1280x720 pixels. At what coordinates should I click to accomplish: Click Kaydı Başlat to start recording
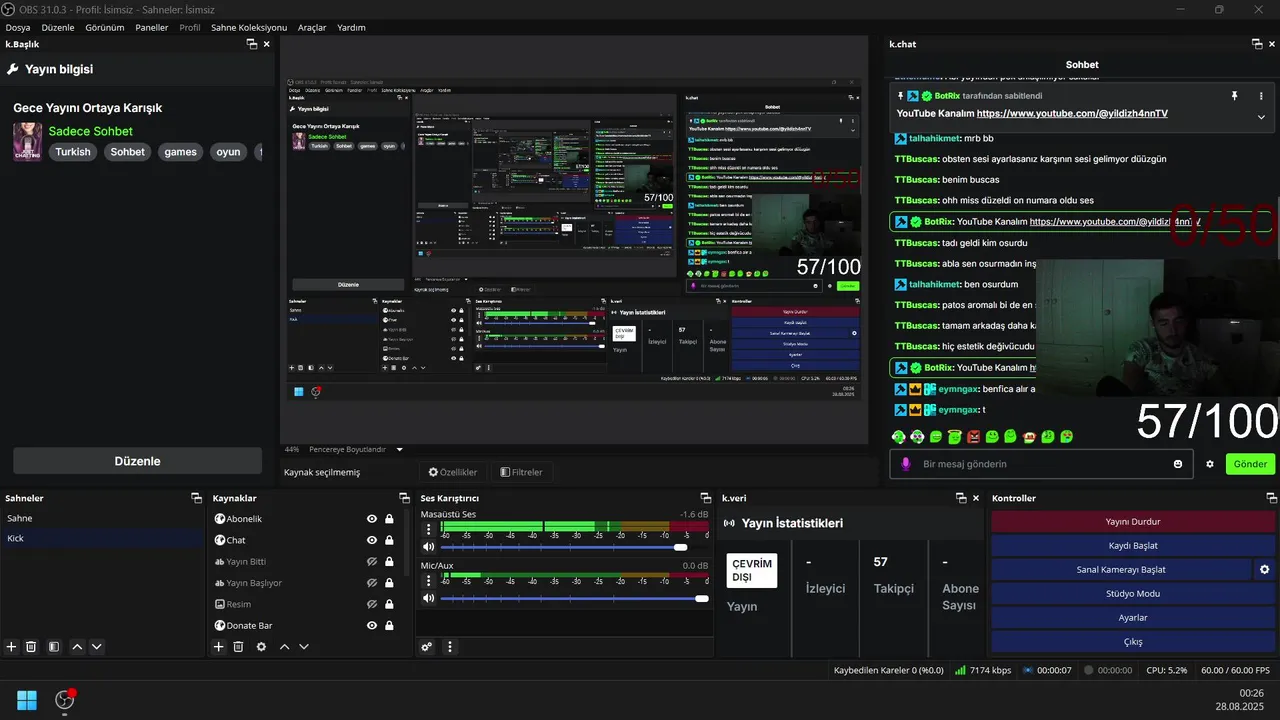tap(1133, 546)
